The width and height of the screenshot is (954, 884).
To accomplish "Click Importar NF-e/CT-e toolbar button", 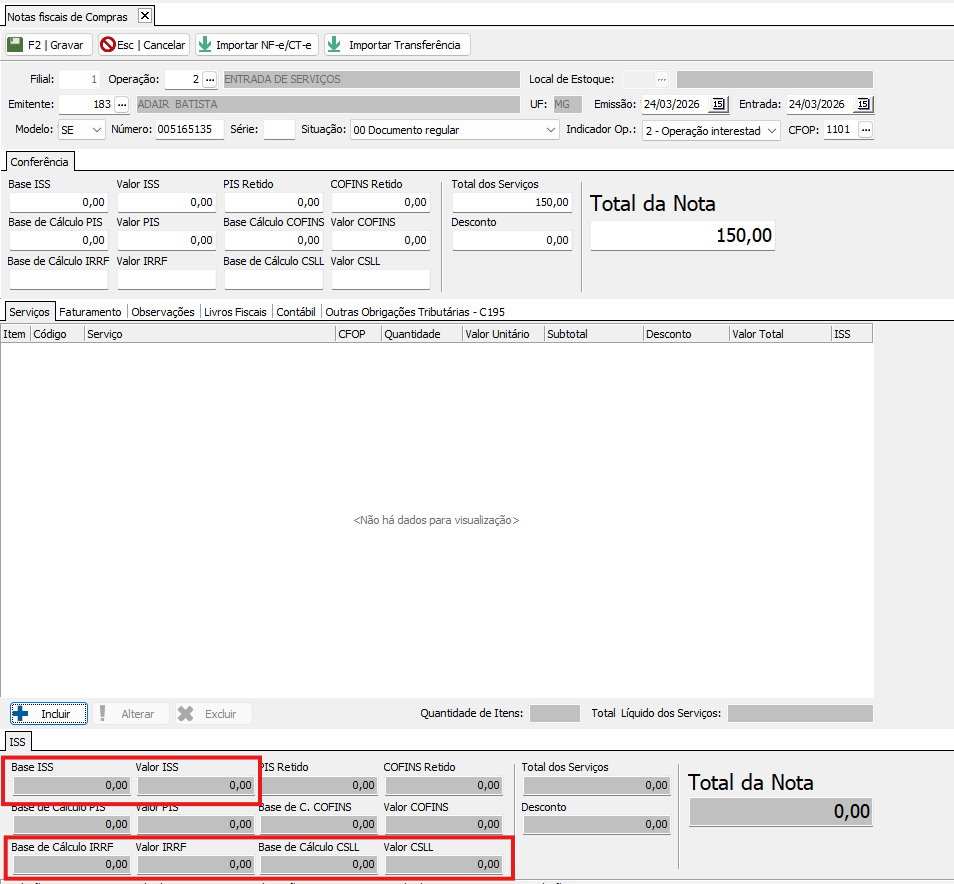I will tap(255, 45).
